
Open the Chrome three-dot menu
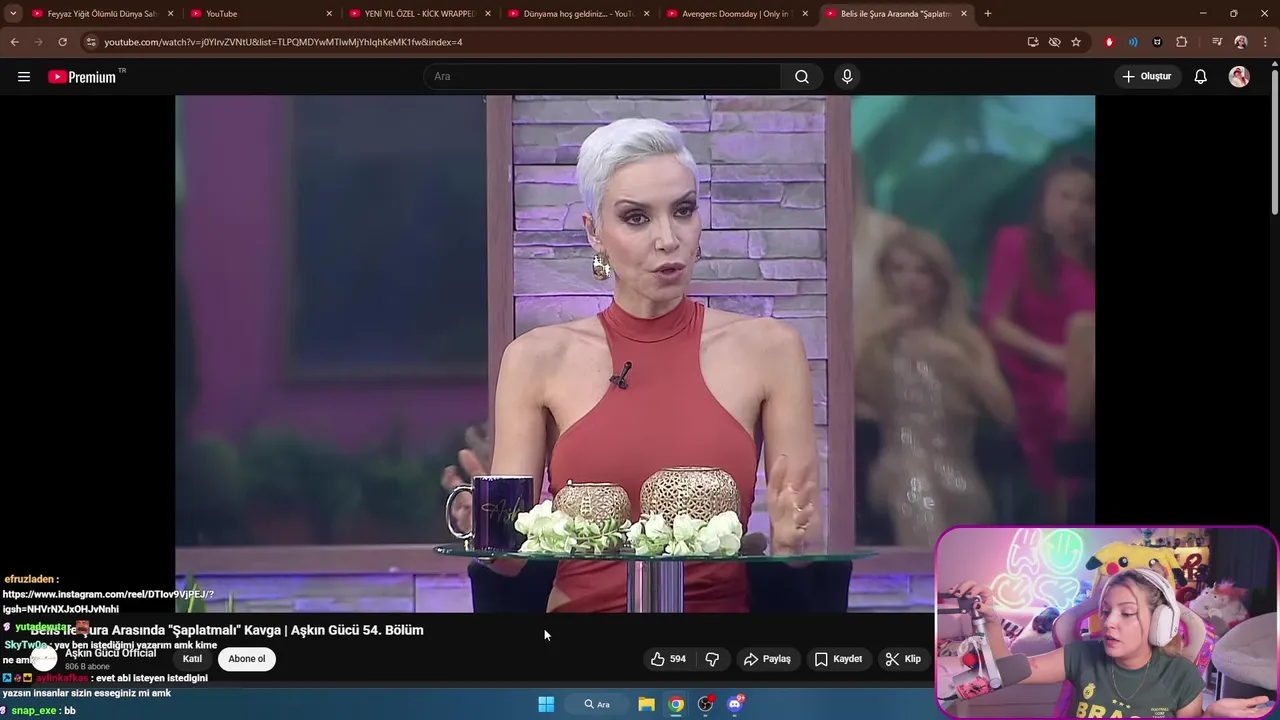pos(1263,42)
